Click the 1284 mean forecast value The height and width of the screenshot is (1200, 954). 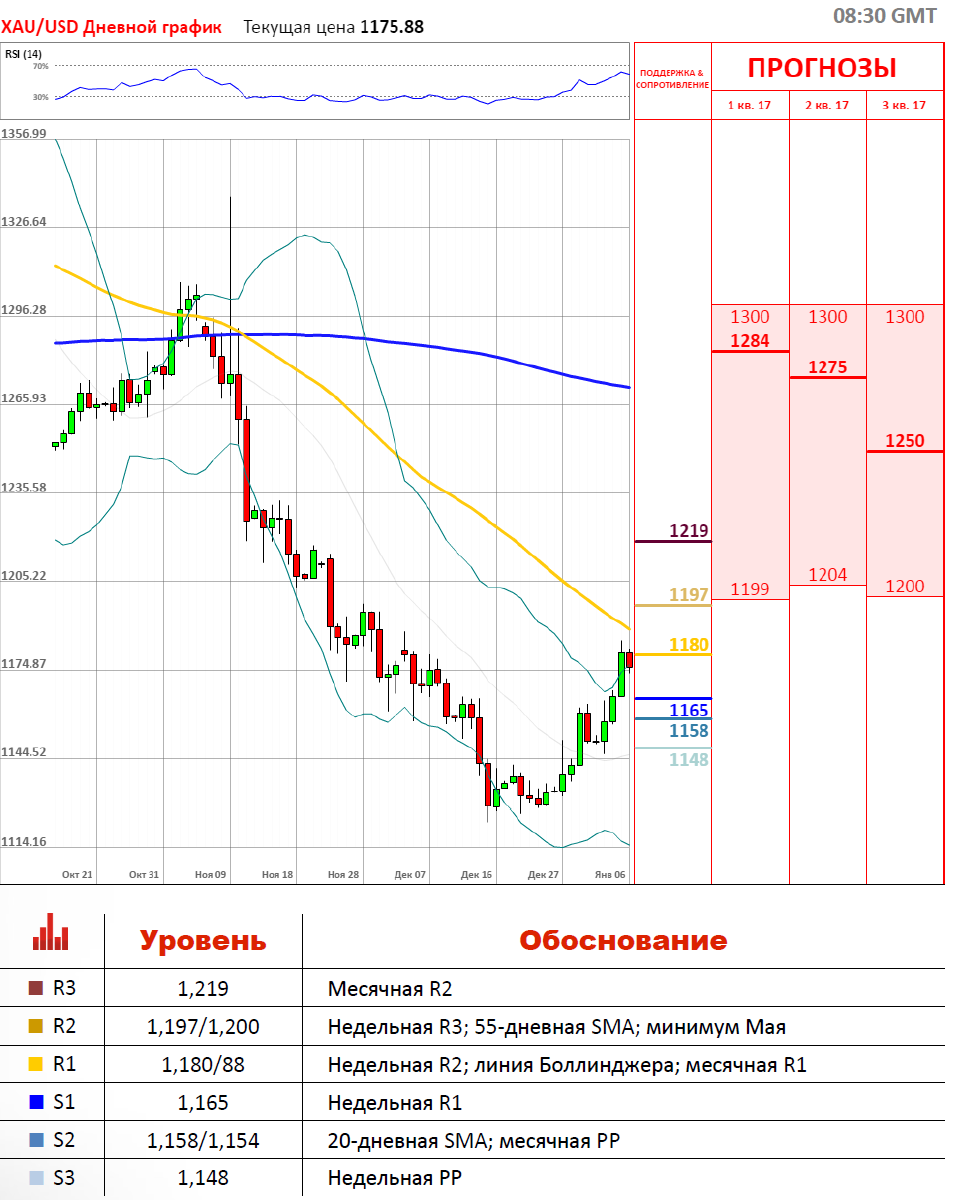click(x=750, y=341)
